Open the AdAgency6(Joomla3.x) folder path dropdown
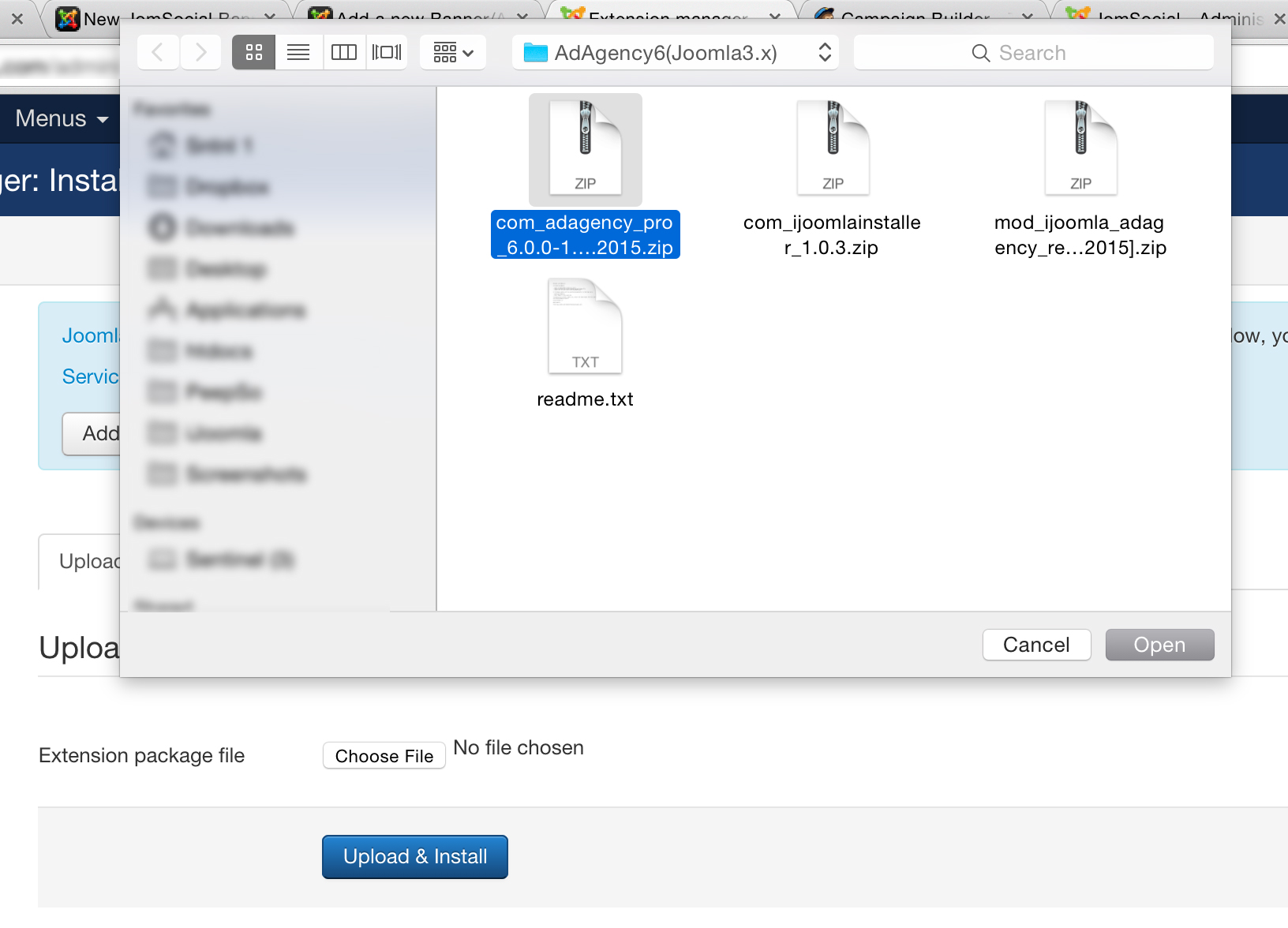This screenshot has width=1288, height=928. (676, 53)
